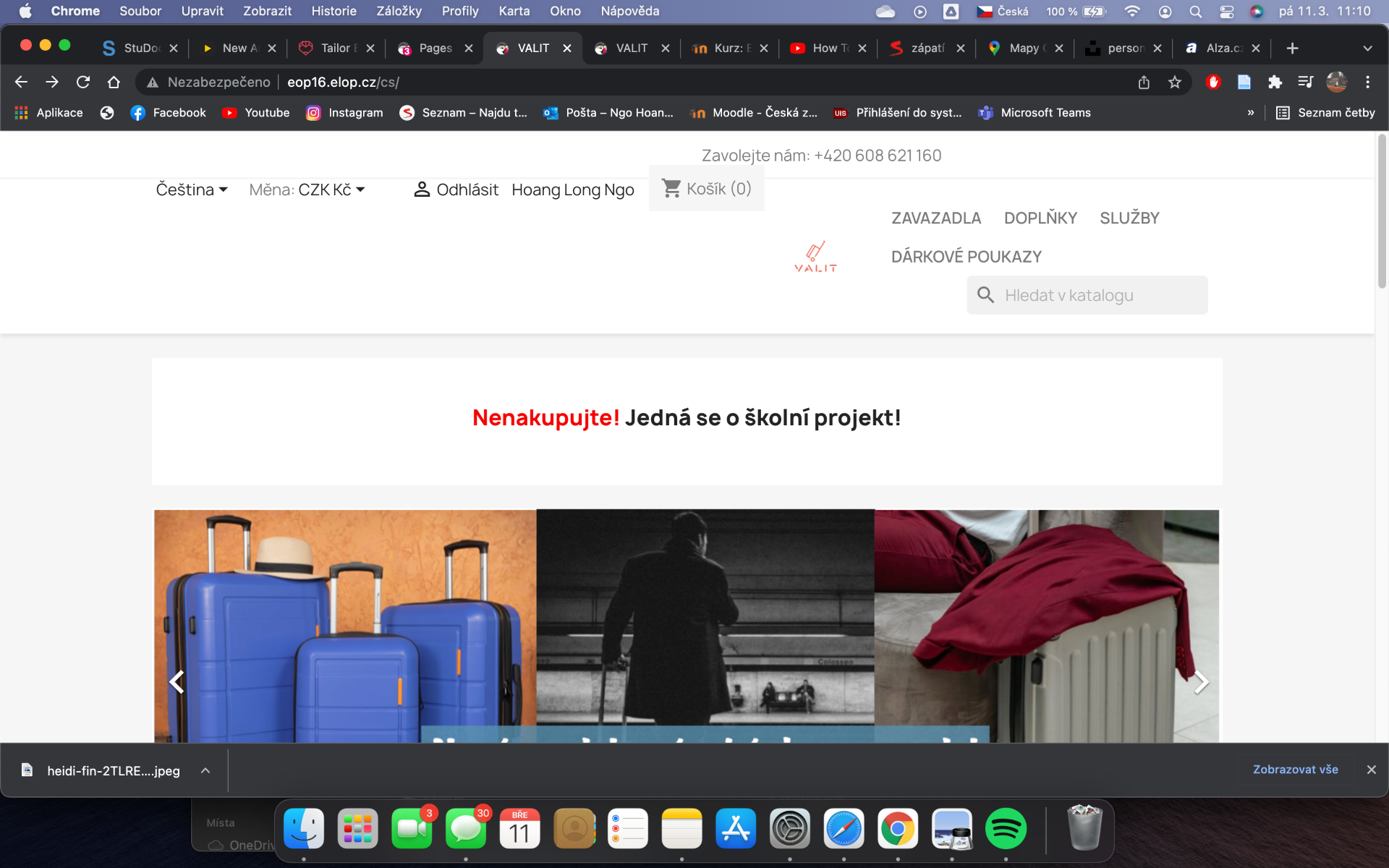The image size is (1389, 868).
Task: Open the Chrome extensions puzzle icon
Action: point(1275,82)
